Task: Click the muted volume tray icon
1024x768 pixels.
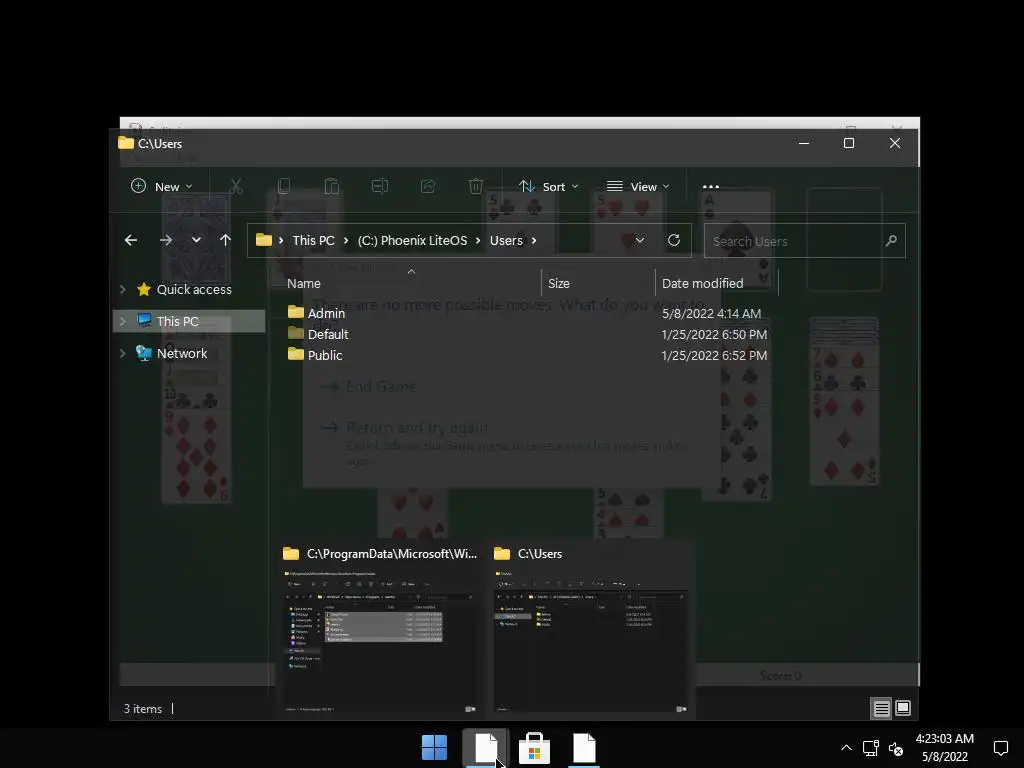Action: 896,748
